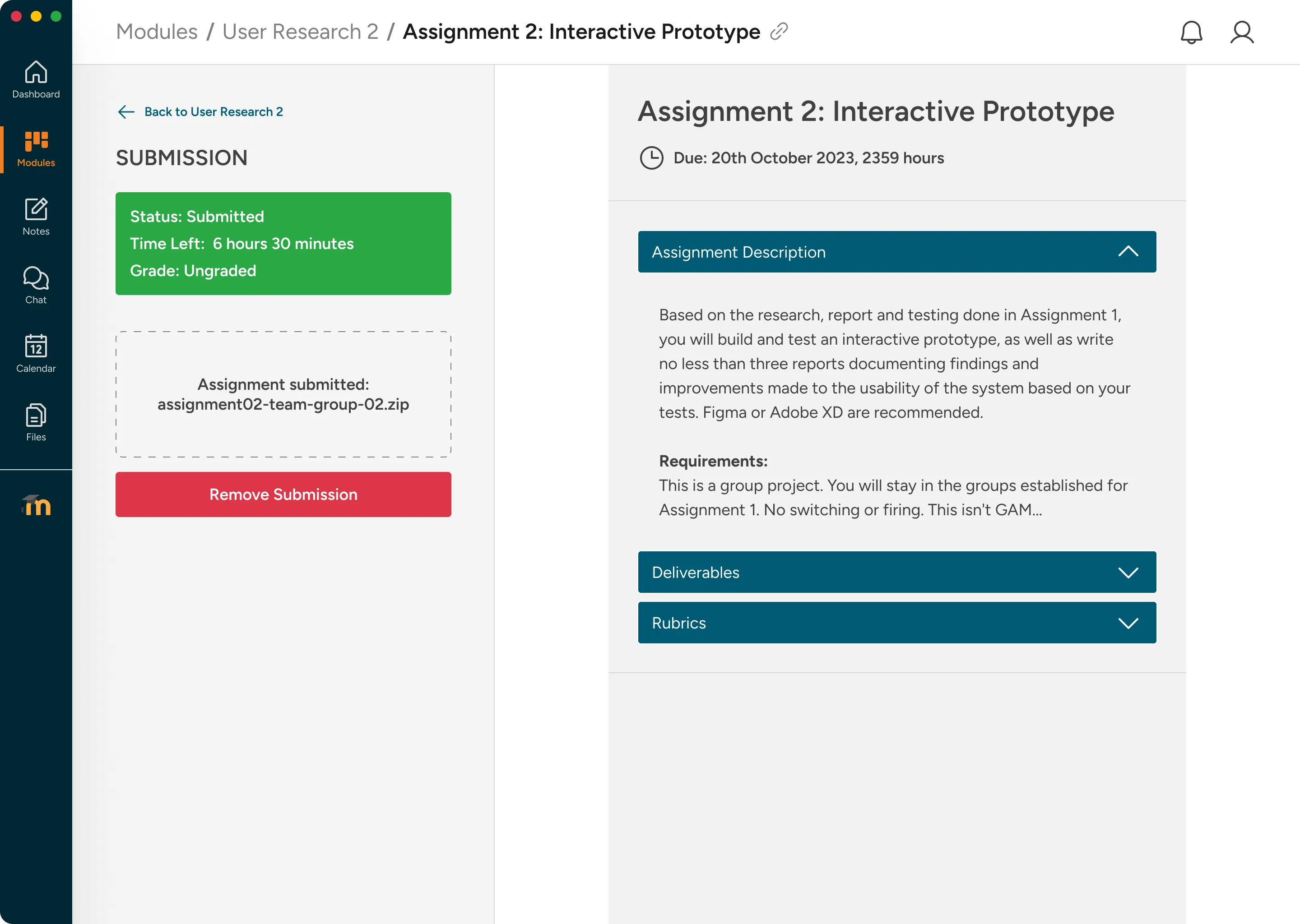The height and width of the screenshot is (924, 1300).
Task: Click the 'Status: Submitted' text
Action: click(197, 216)
